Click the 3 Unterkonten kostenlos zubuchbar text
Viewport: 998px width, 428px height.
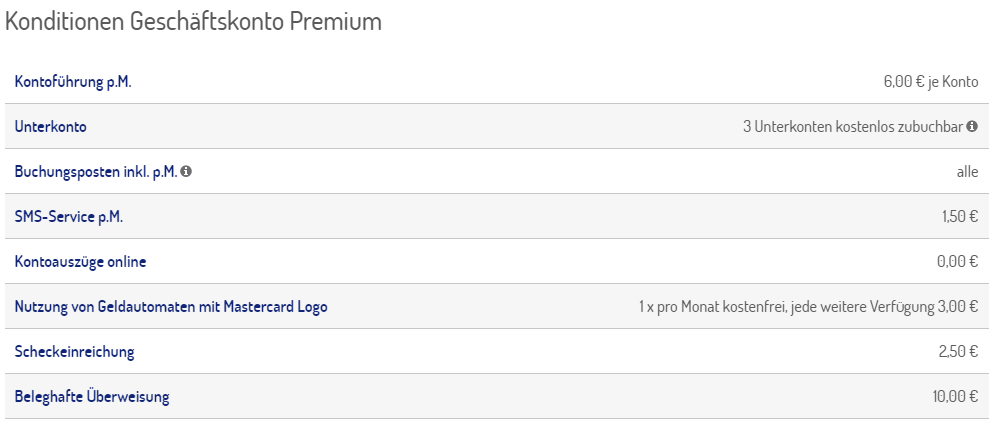pos(853,127)
